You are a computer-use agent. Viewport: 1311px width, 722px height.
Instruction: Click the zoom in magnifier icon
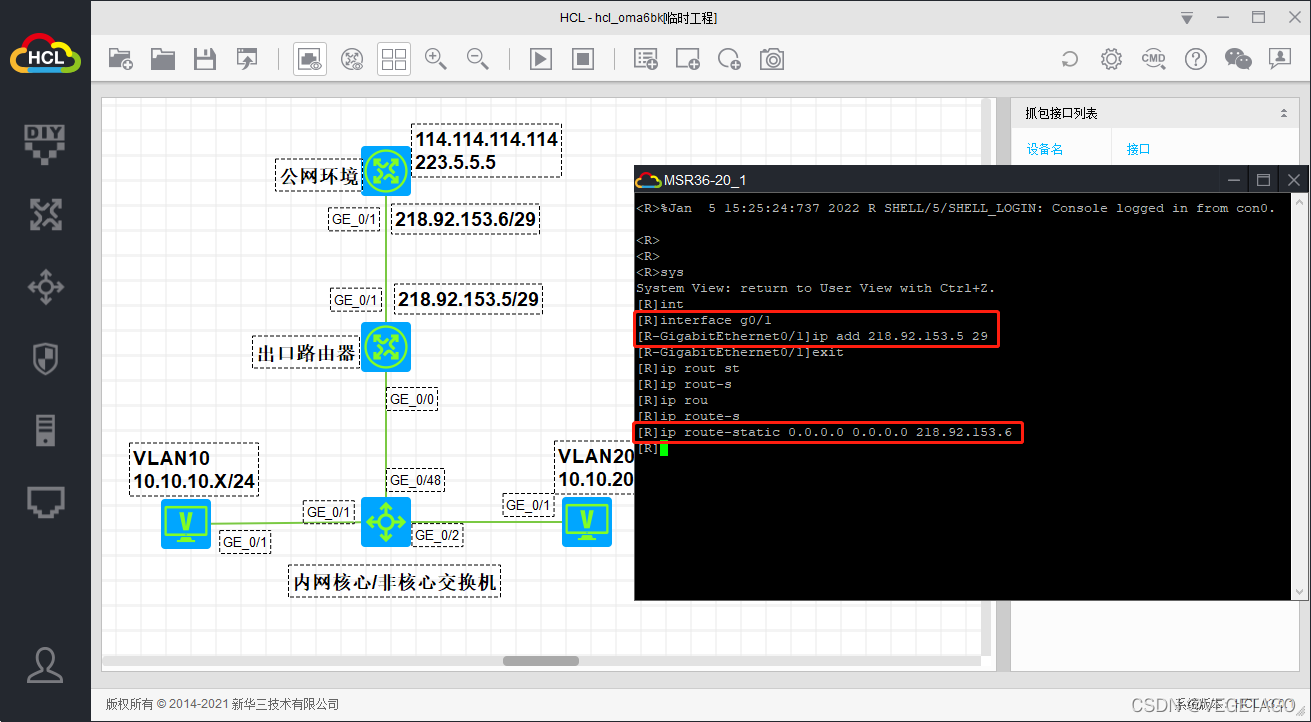coord(435,59)
